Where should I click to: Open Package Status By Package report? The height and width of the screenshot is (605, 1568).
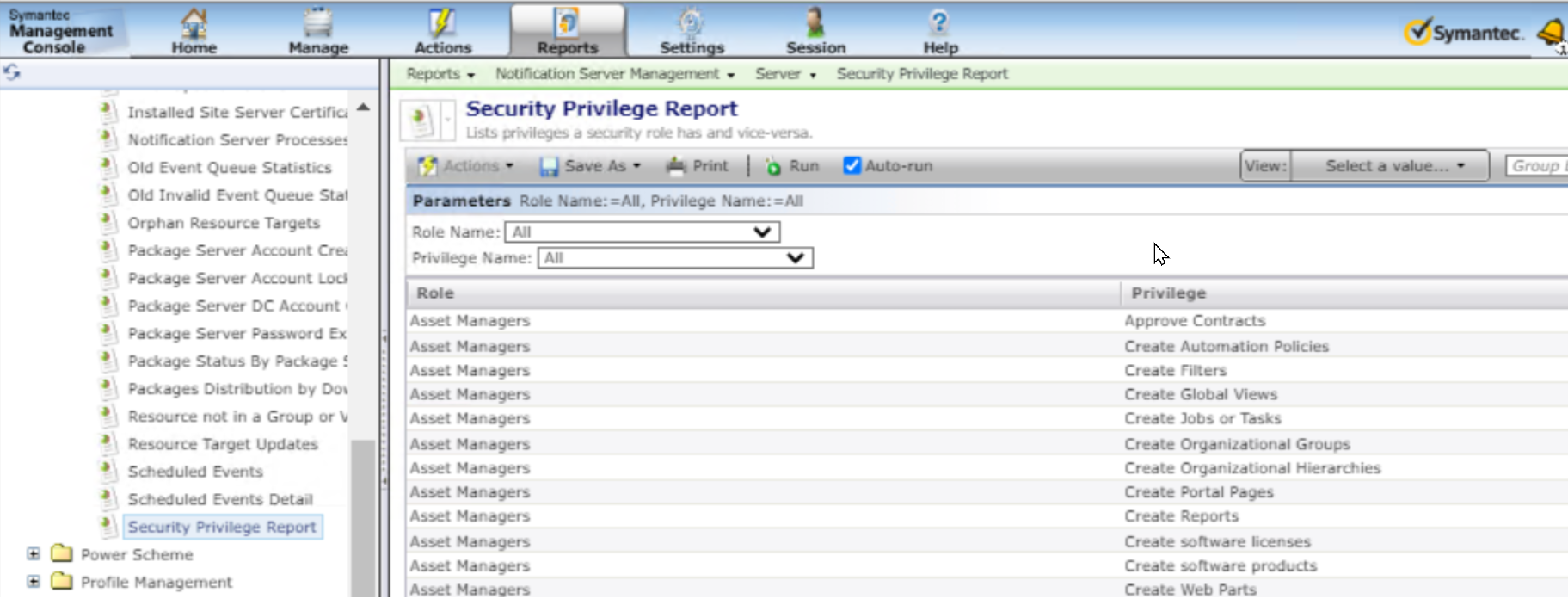tap(237, 361)
